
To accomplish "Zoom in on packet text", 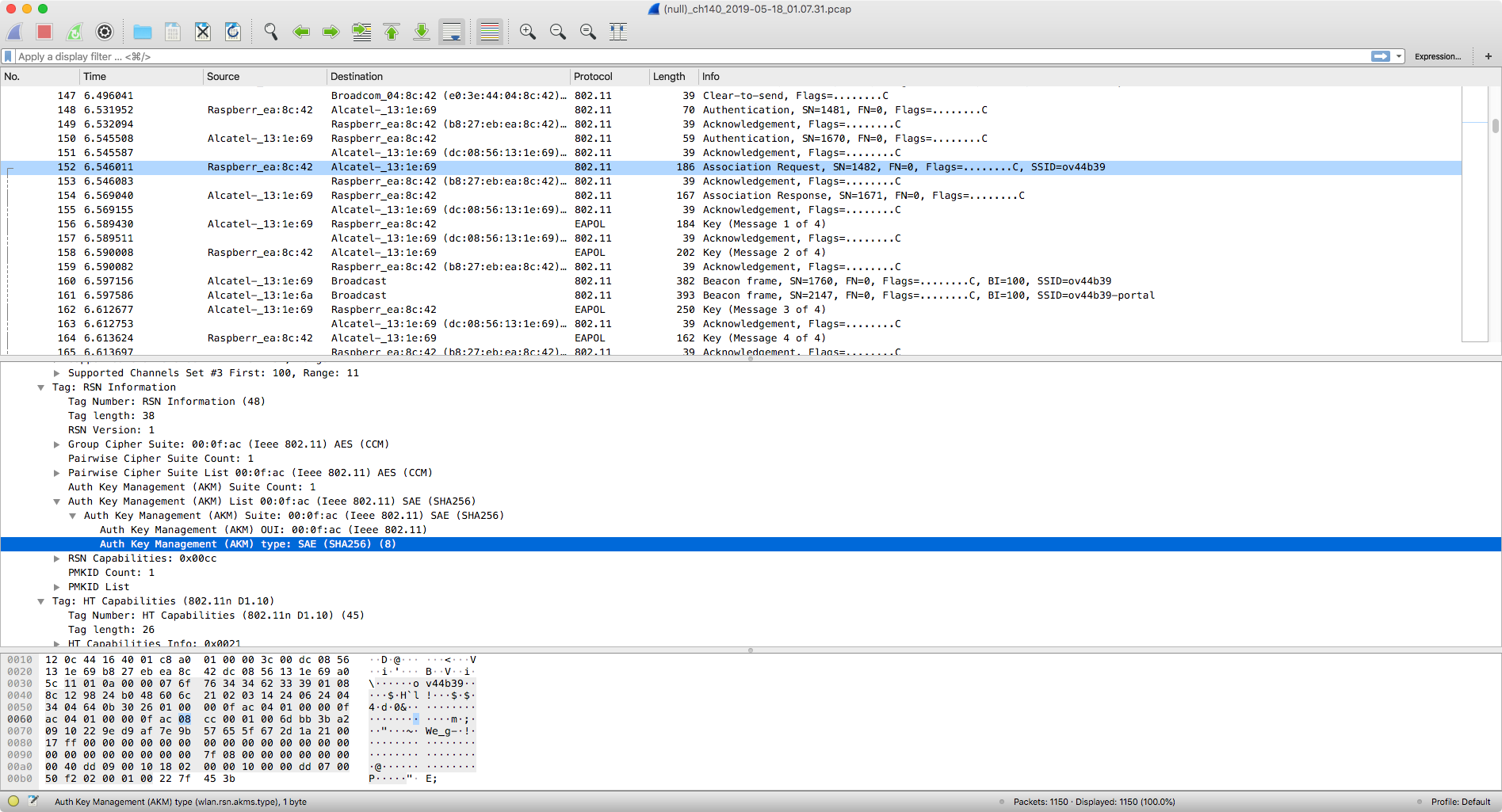I will coord(527,32).
